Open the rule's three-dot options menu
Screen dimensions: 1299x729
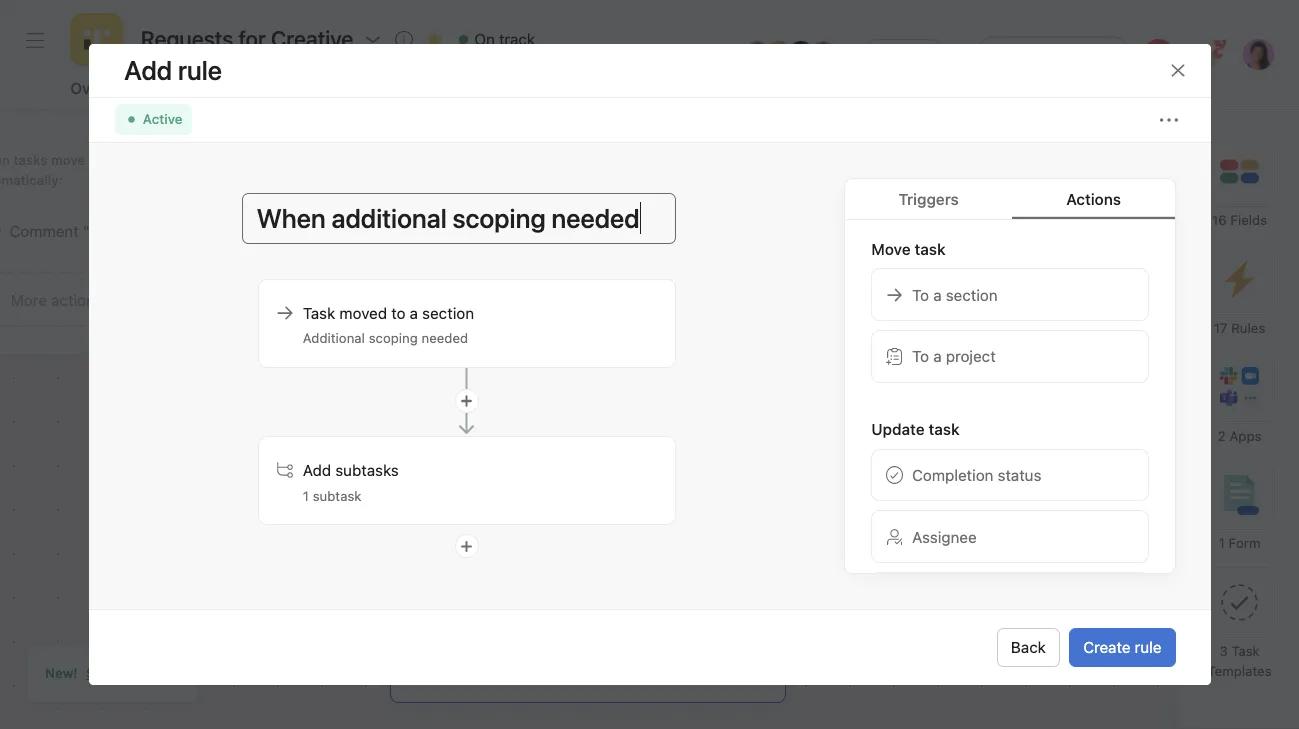1168,119
